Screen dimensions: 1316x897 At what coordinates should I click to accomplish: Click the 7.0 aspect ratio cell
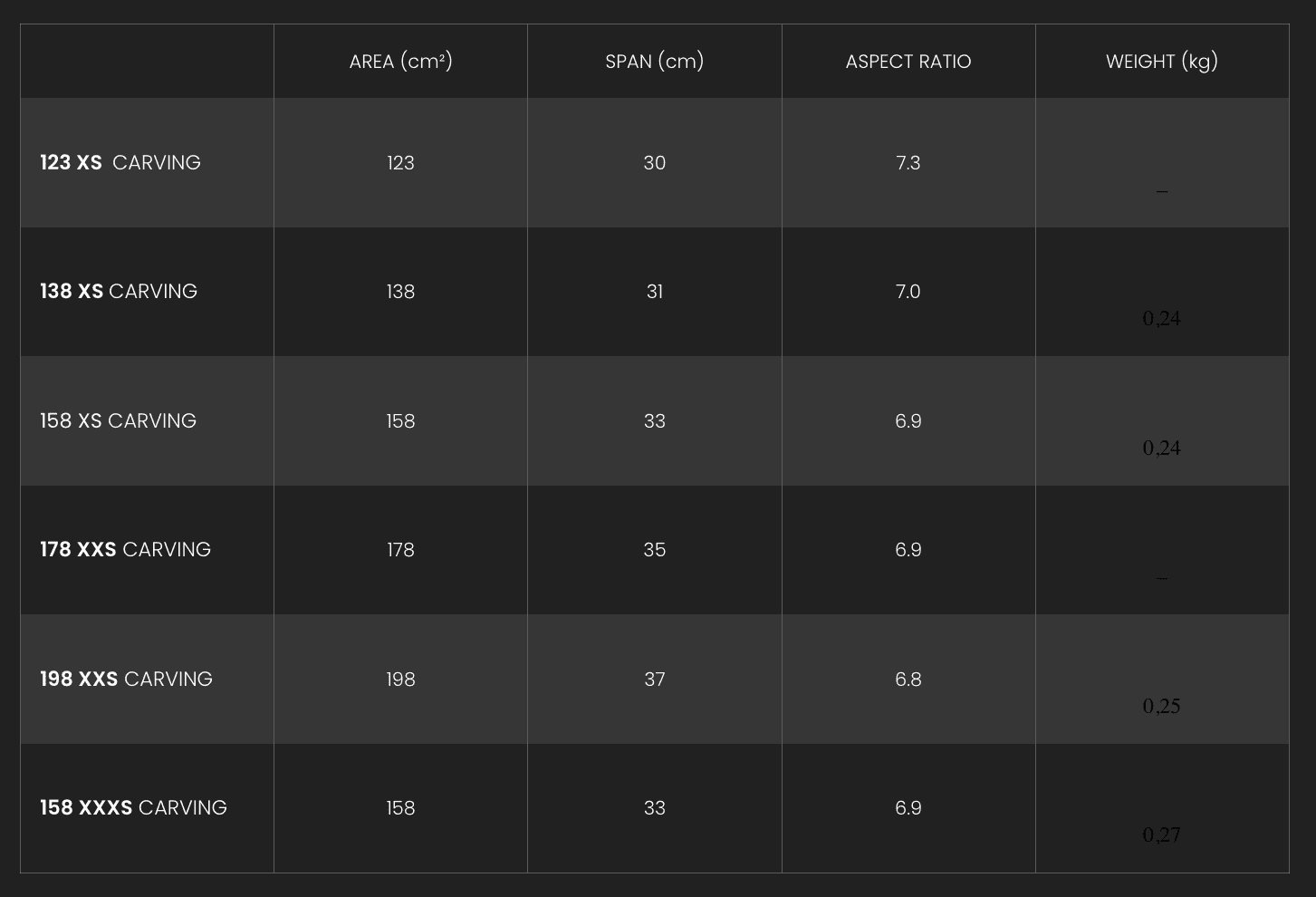908,292
